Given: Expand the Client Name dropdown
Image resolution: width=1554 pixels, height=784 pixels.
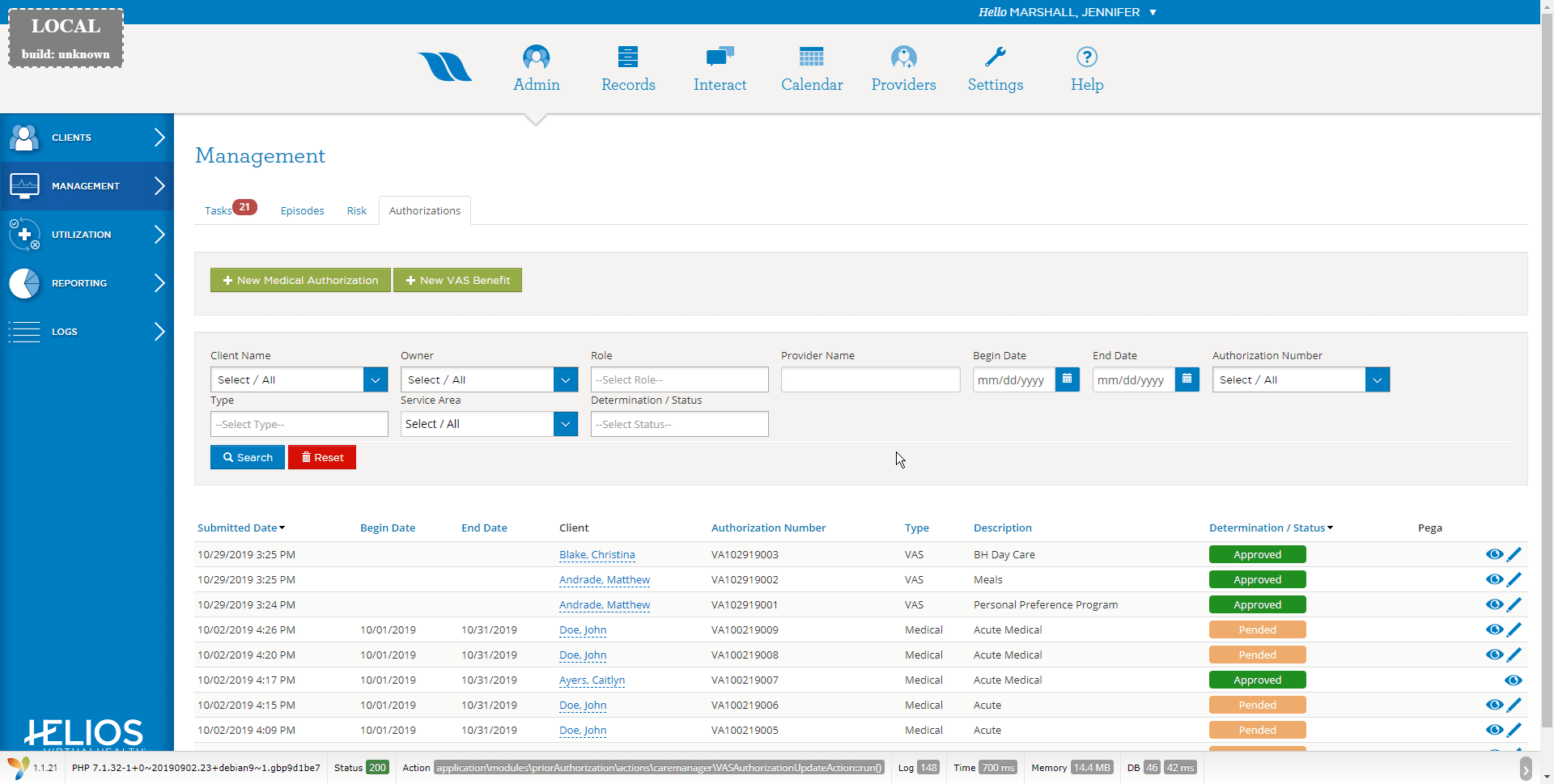Looking at the screenshot, I should [375, 379].
